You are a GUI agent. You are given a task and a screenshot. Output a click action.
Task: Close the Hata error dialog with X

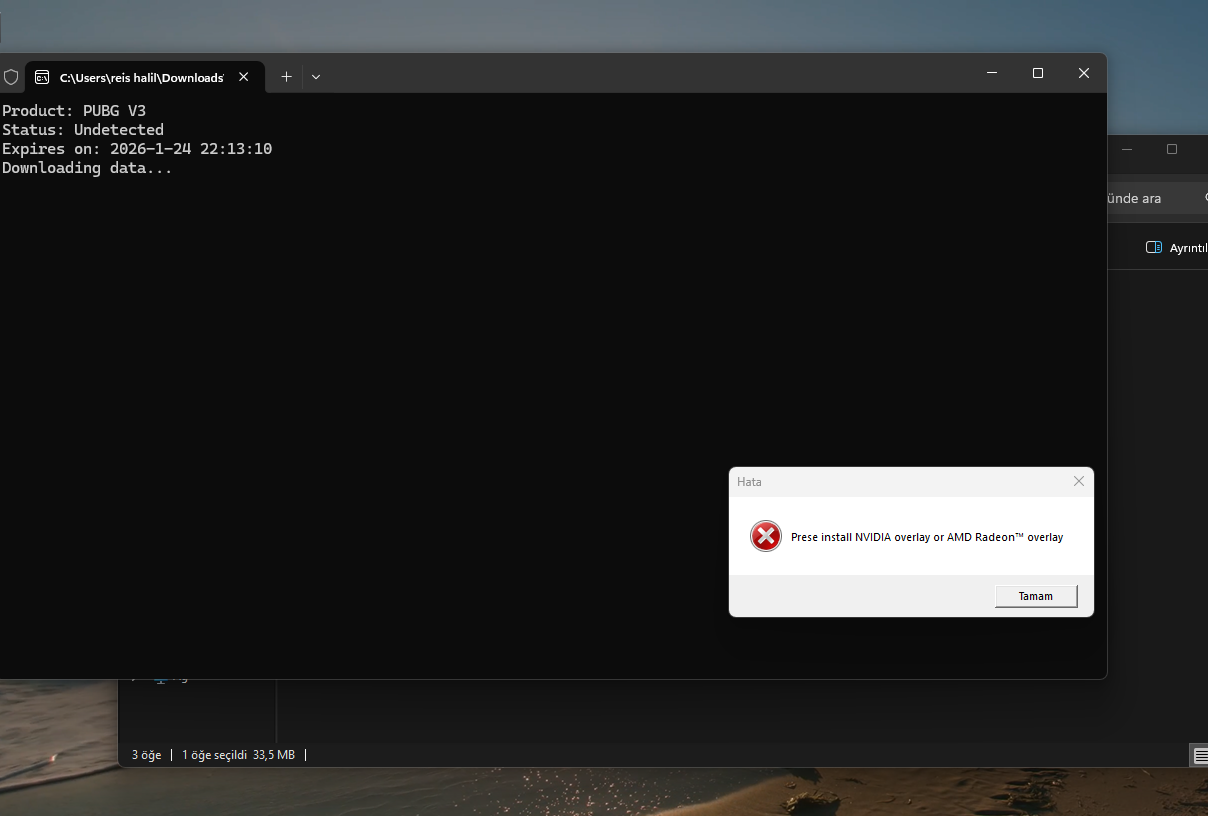click(x=1079, y=481)
